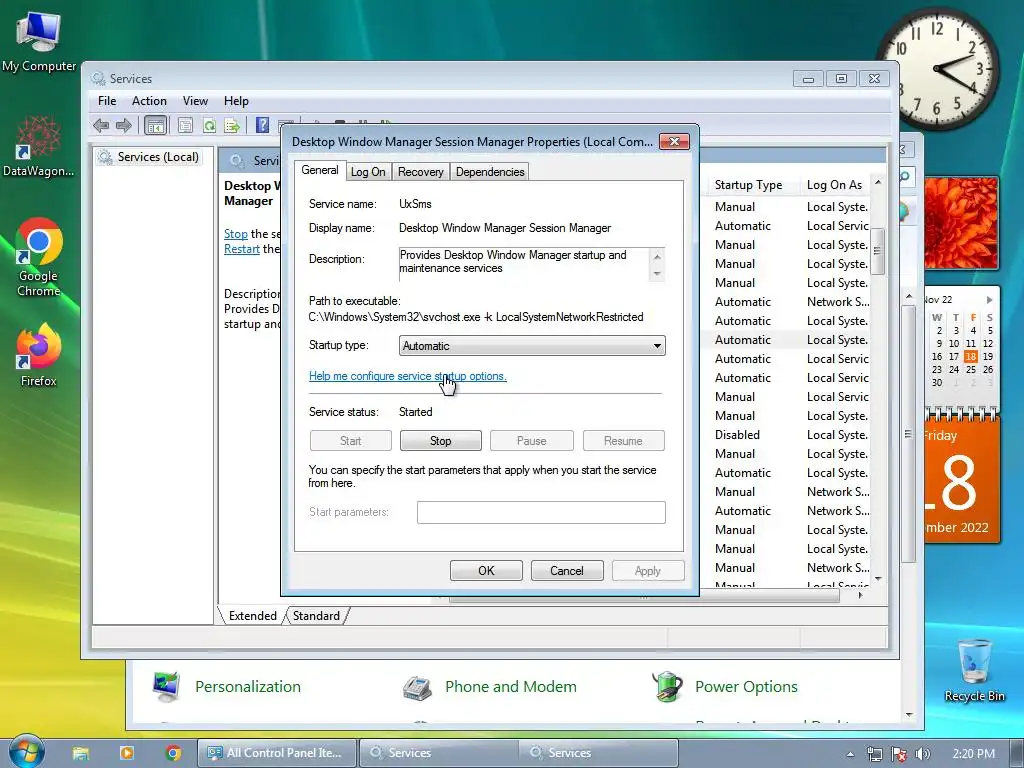Screen dimensions: 1024x768
Task: Switch to the Log On tab
Action: [x=368, y=172]
